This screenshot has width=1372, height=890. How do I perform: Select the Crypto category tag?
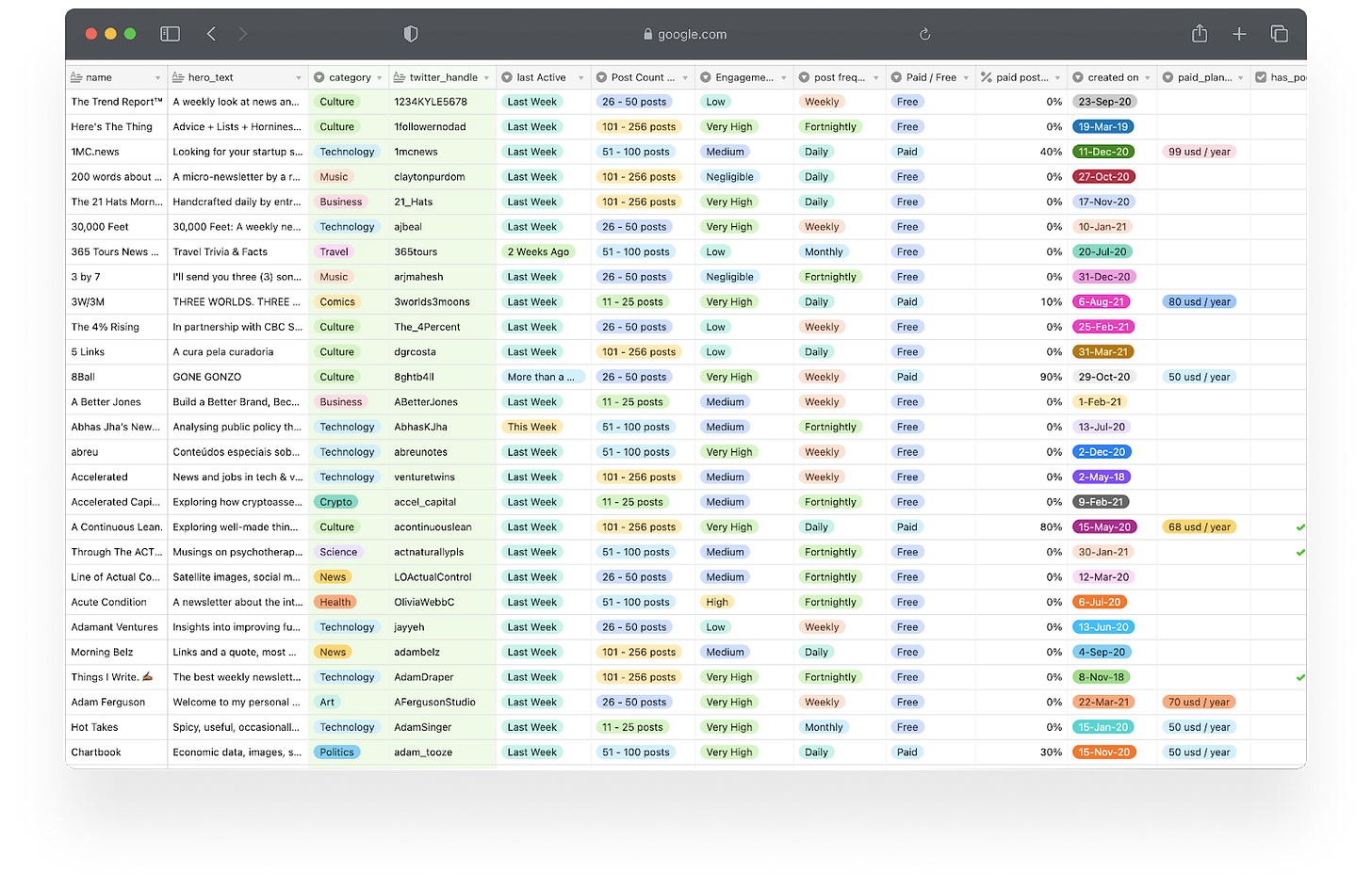click(x=335, y=502)
